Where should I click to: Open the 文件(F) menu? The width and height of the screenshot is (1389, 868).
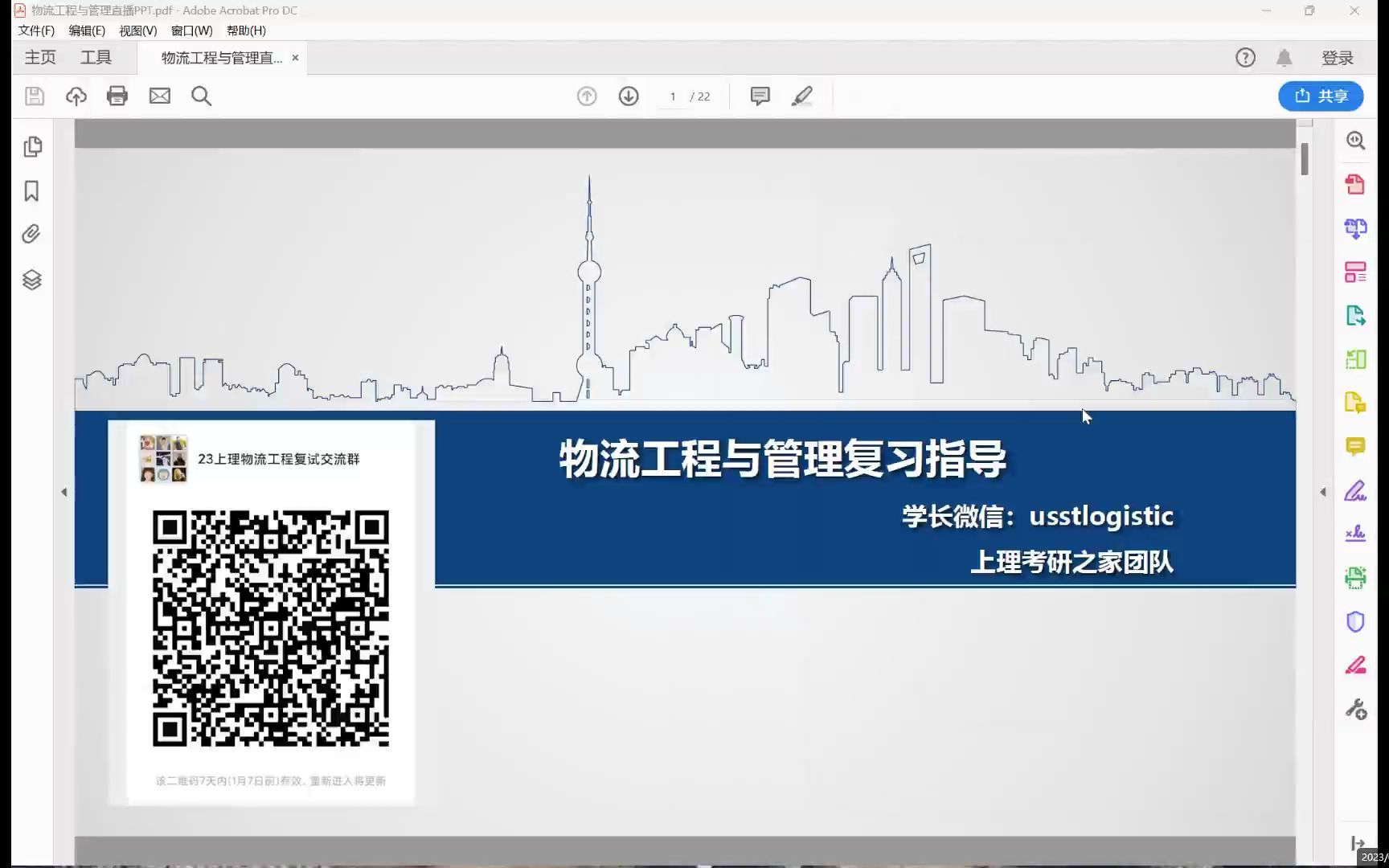click(x=36, y=31)
